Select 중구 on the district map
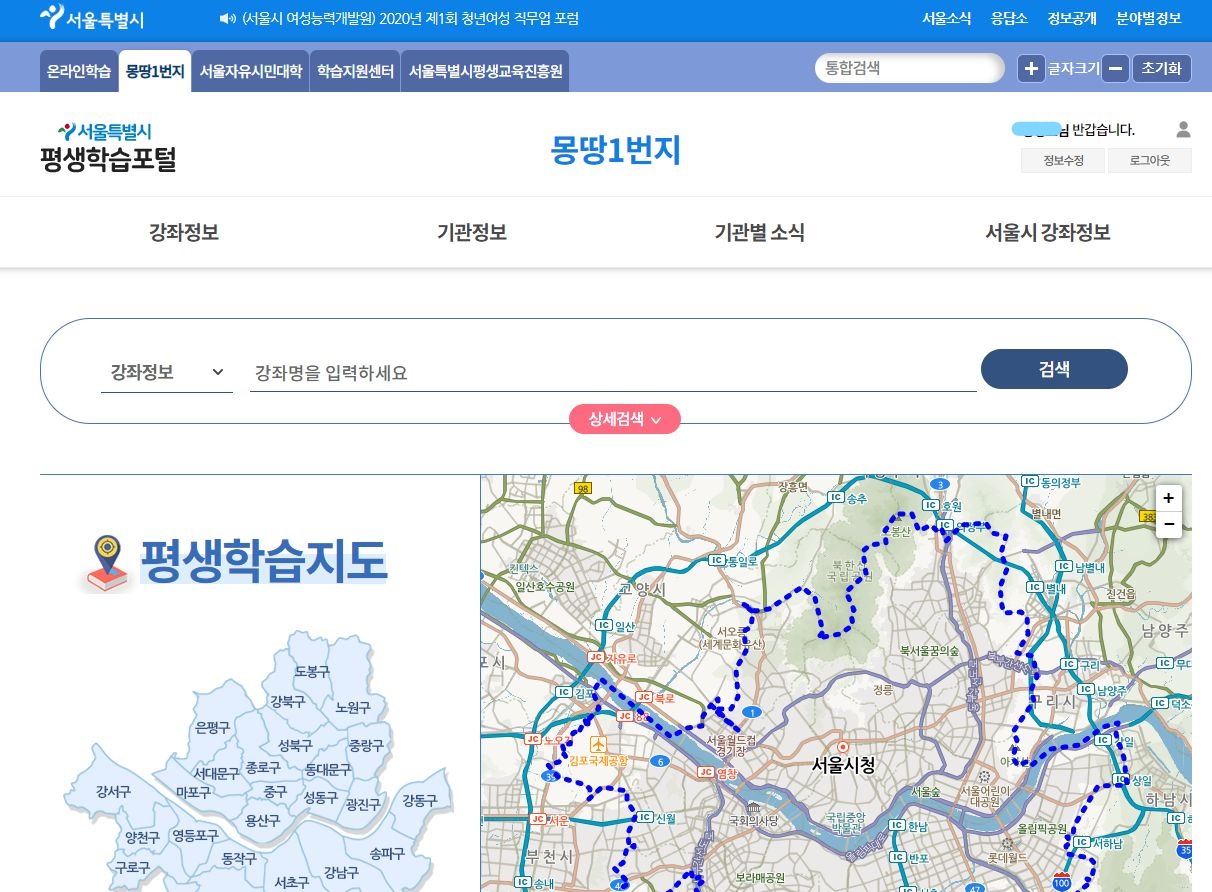Image resolution: width=1212 pixels, height=892 pixels. point(275,791)
